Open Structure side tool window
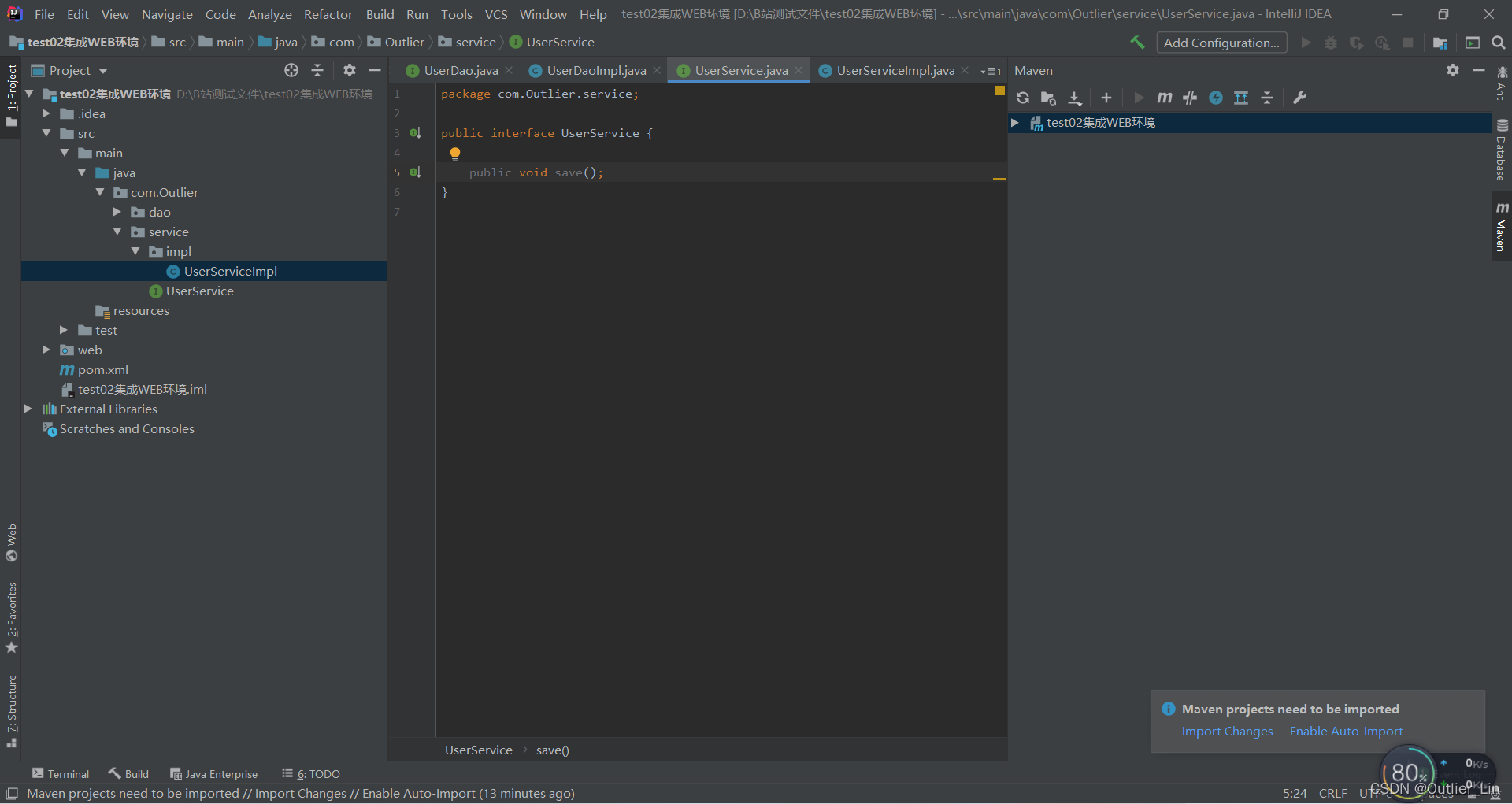The image size is (1512, 804). [12, 711]
